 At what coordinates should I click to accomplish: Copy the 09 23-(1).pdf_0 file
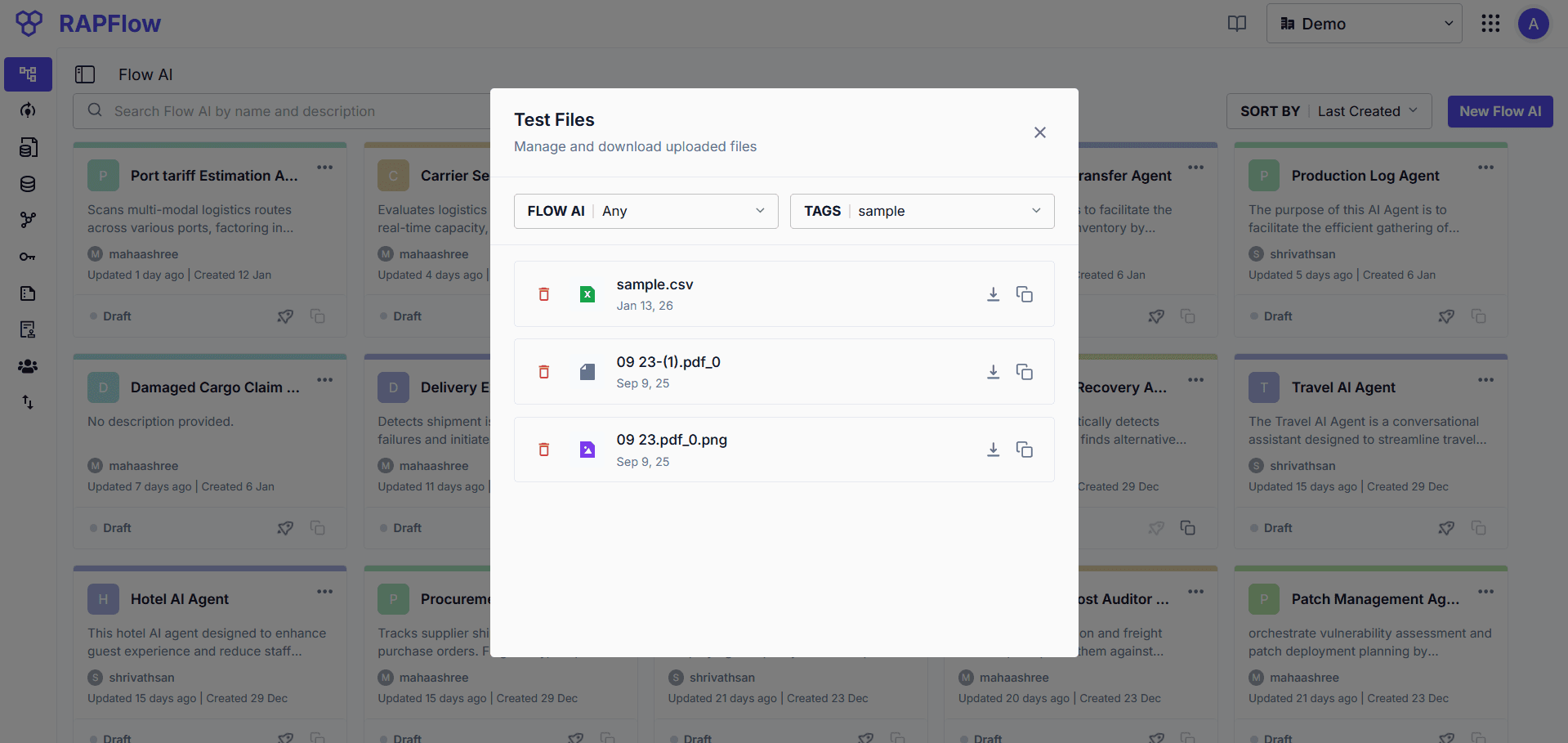(1025, 371)
